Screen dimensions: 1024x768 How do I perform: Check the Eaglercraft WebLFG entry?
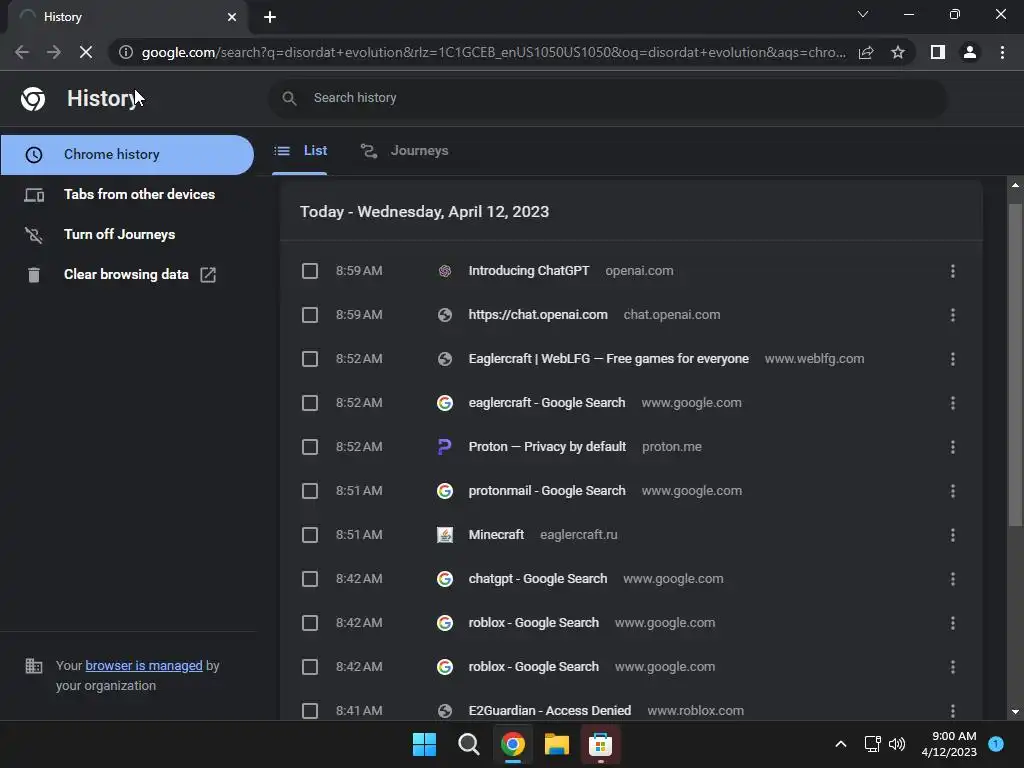pyautogui.click(x=310, y=359)
